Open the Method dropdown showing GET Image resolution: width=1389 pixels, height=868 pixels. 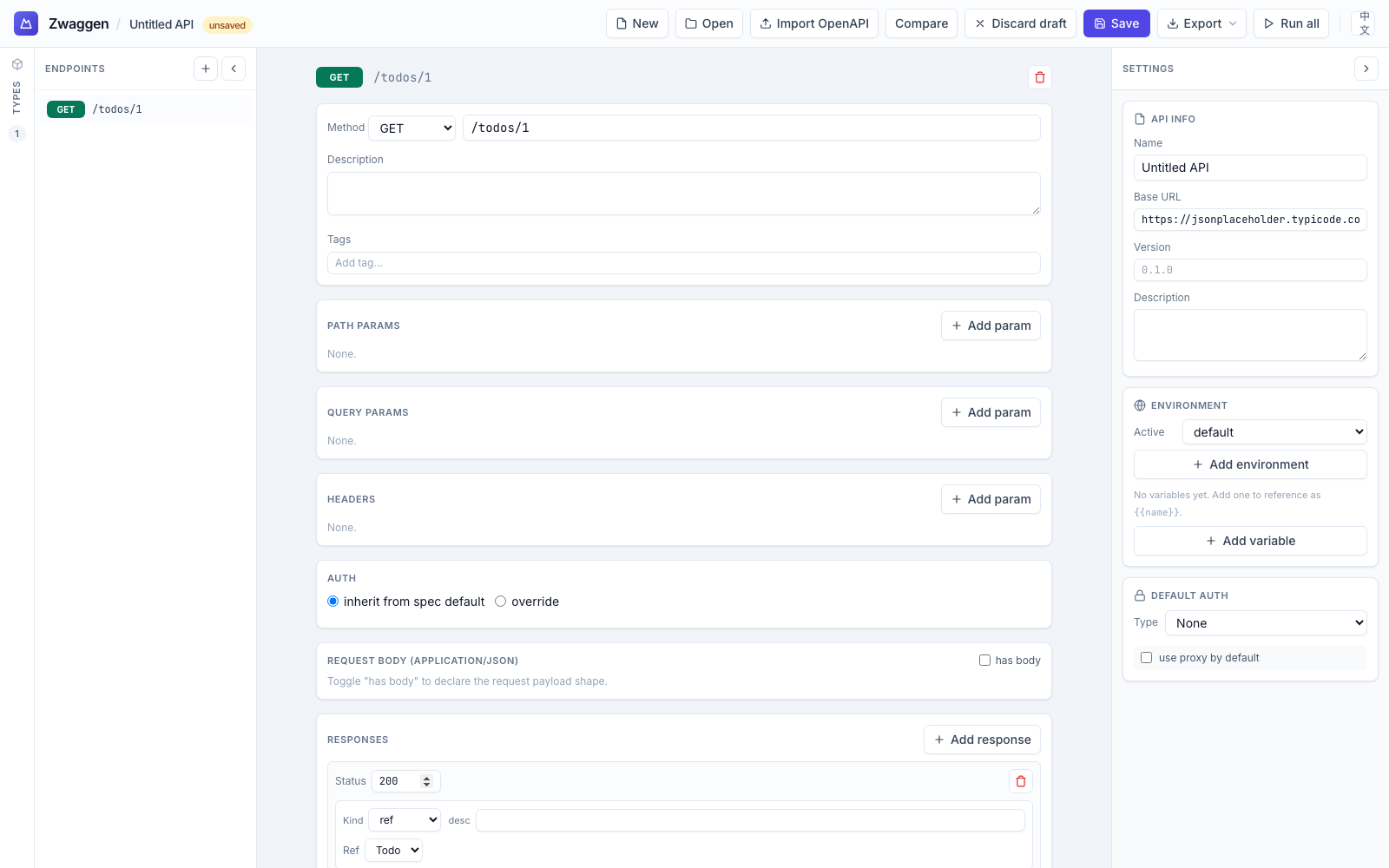411,128
